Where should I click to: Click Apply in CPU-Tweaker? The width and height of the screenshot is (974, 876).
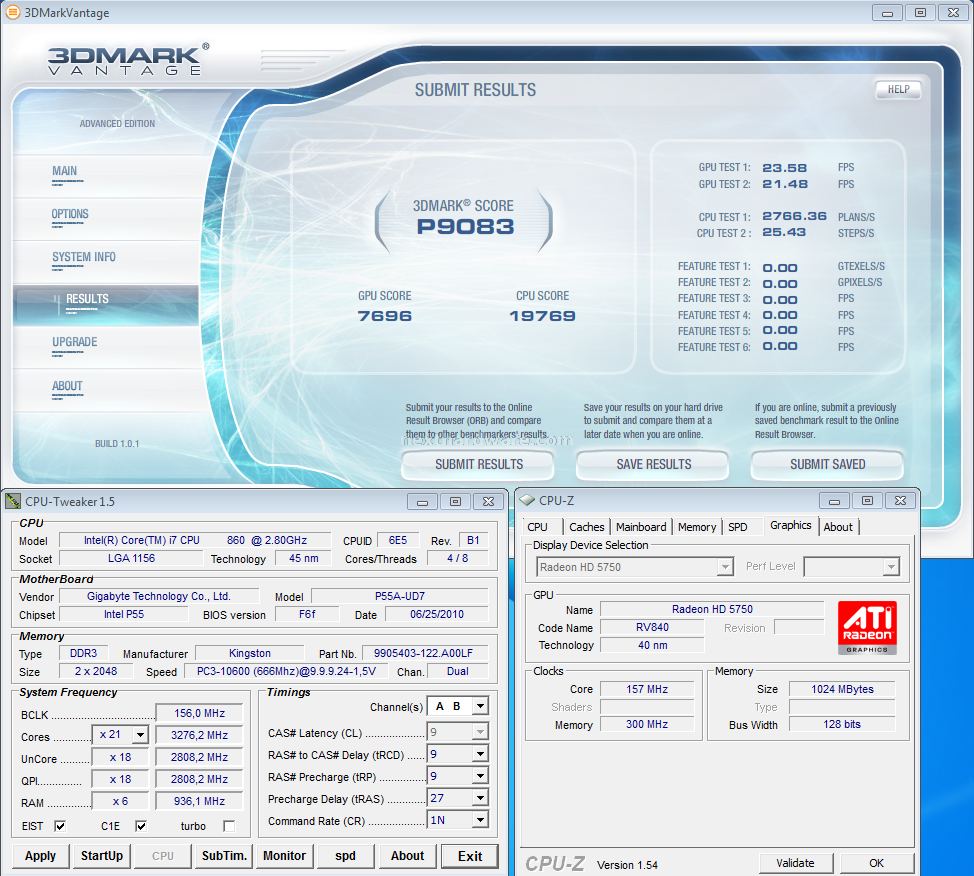pos(40,855)
